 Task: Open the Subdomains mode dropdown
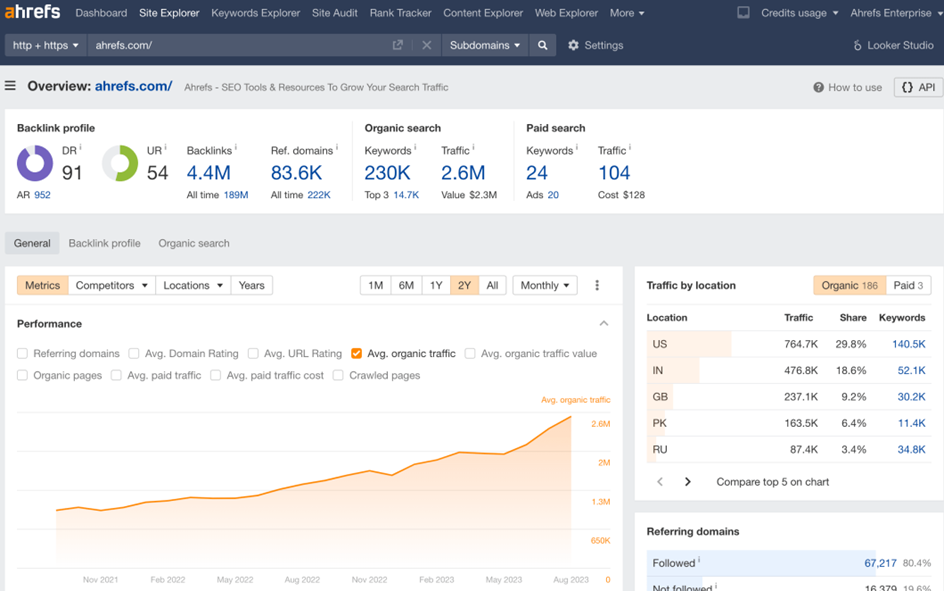[x=485, y=45]
